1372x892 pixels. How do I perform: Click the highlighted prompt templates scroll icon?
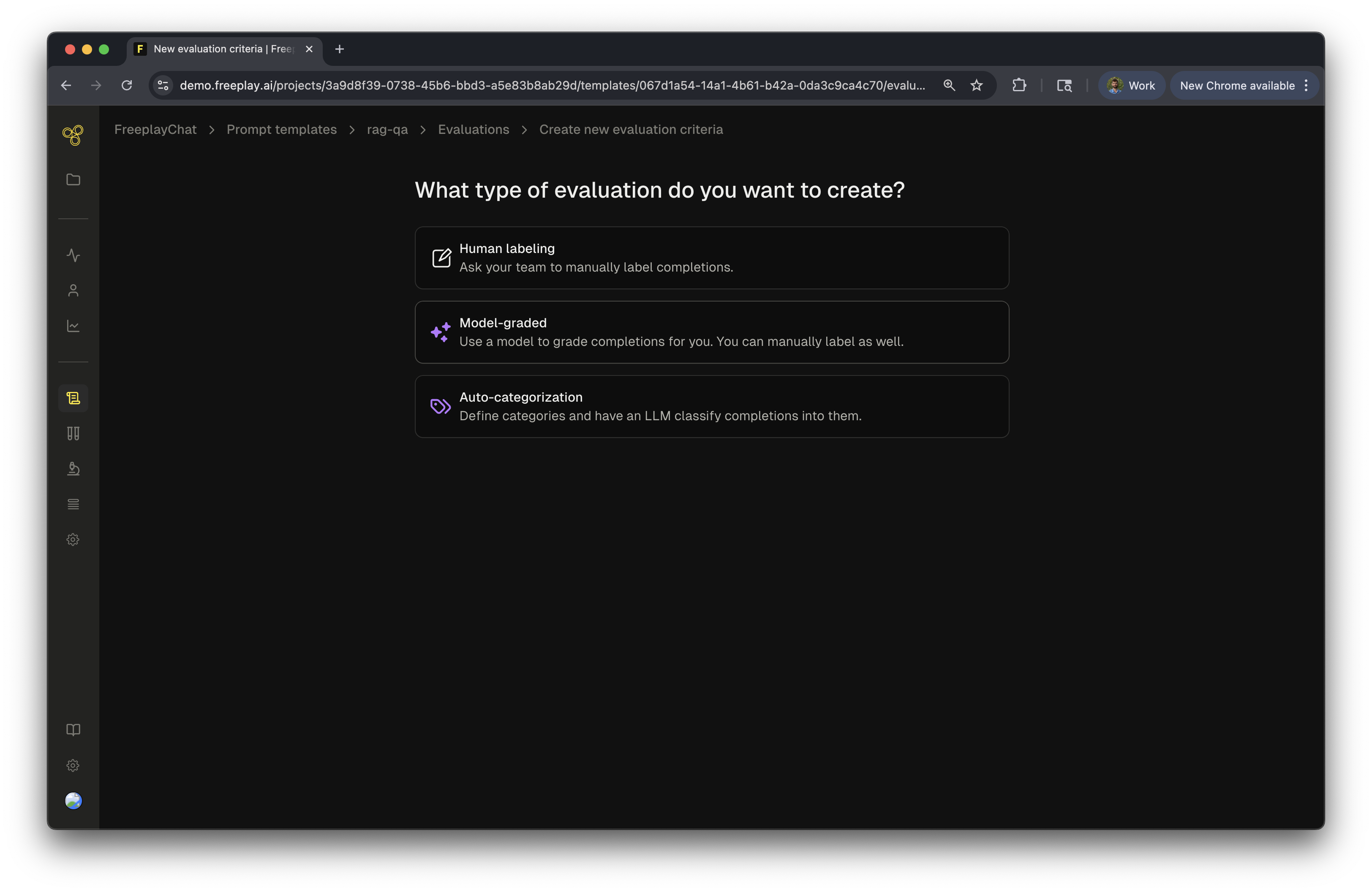click(x=73, y=398)
